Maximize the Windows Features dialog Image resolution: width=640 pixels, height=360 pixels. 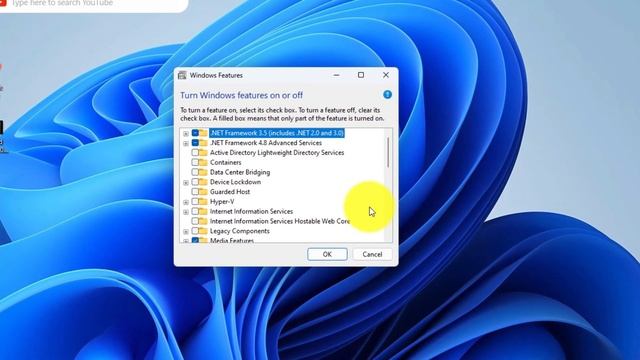tap(361, 75)
